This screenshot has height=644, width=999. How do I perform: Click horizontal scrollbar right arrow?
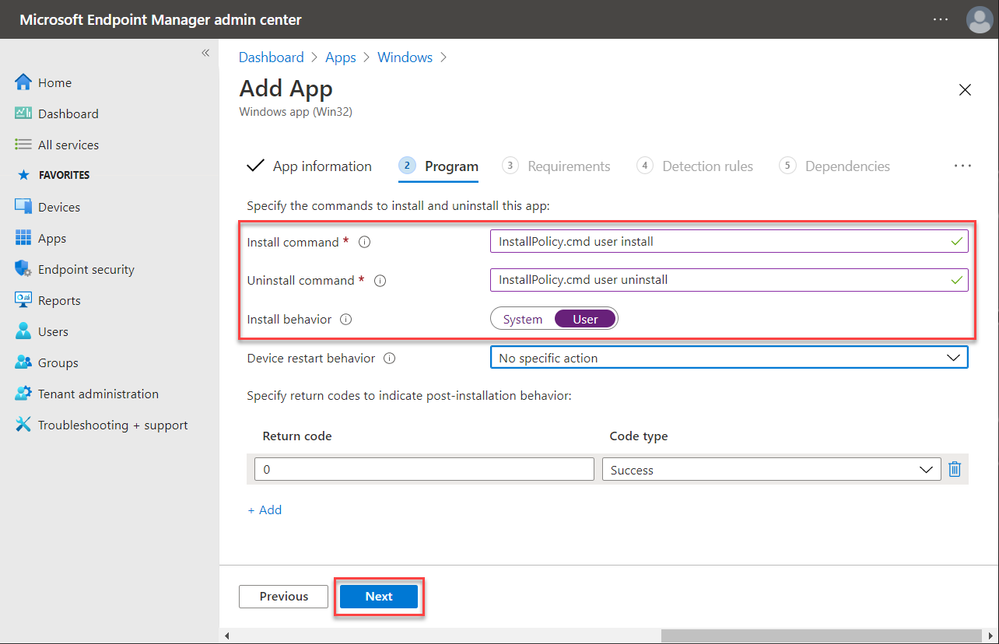pos(990,636)
